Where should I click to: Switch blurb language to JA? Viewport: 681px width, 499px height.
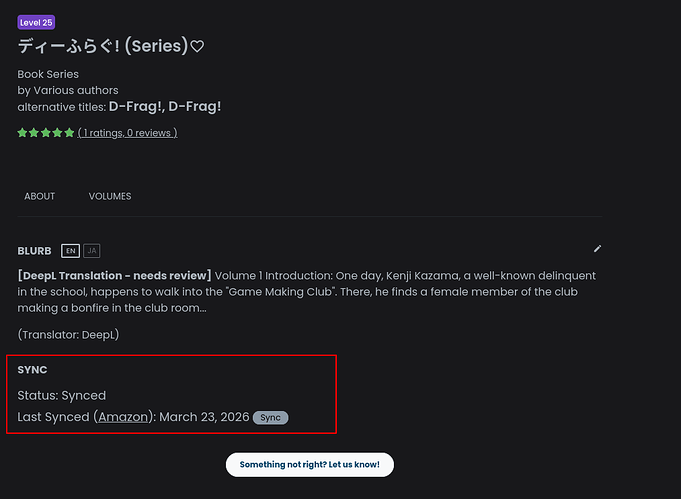92,251
